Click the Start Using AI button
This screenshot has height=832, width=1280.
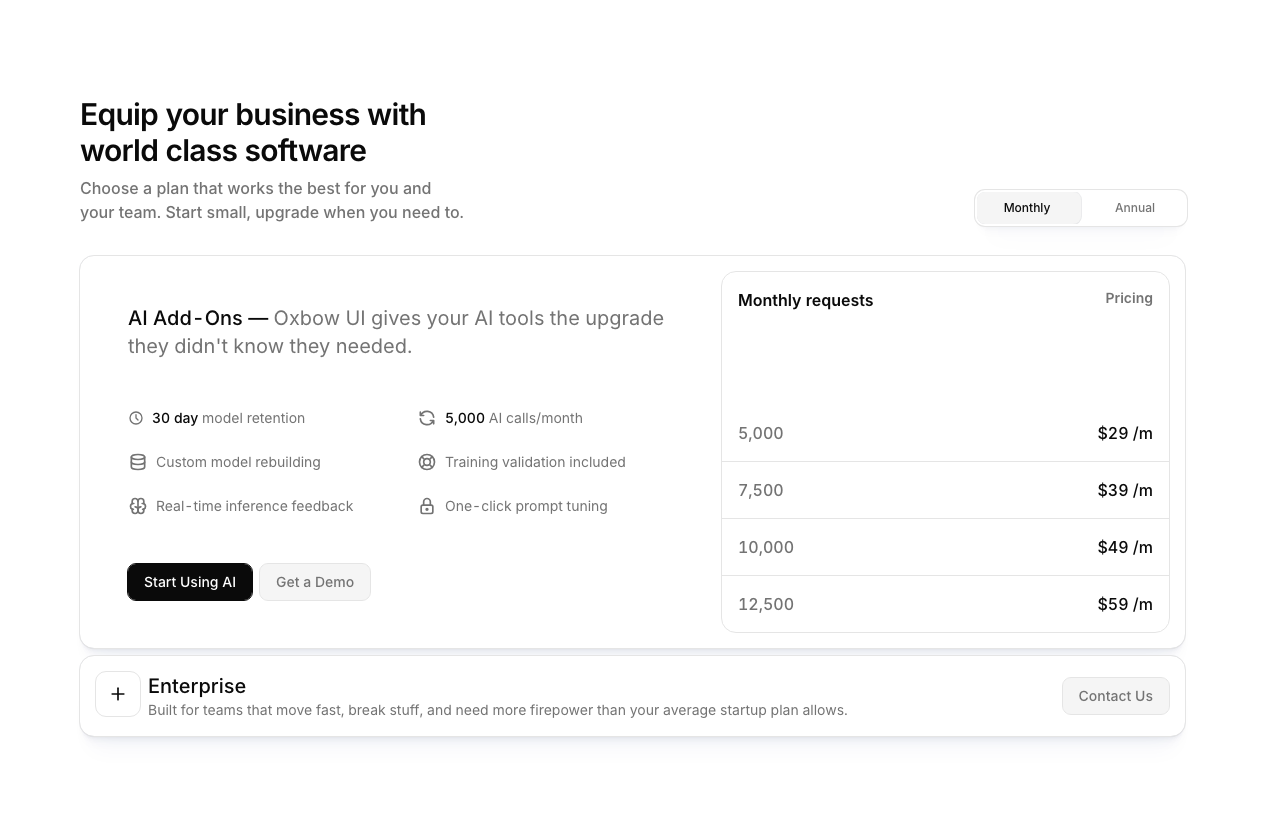pos(190,581)
